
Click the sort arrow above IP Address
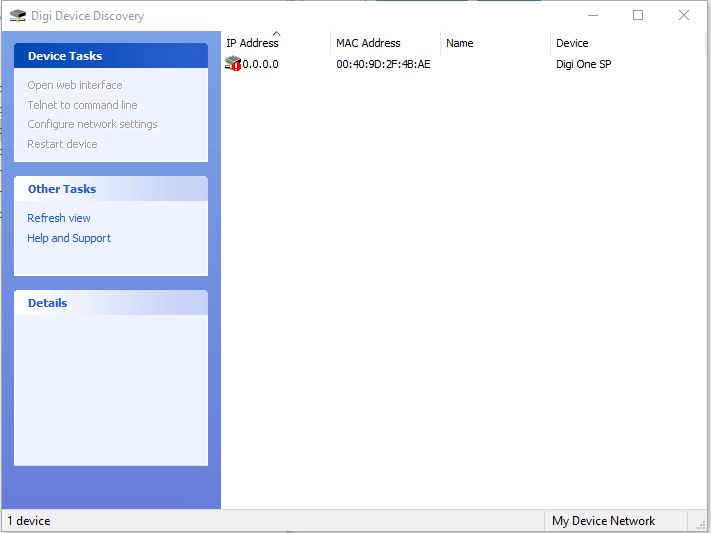click(276, 34)
